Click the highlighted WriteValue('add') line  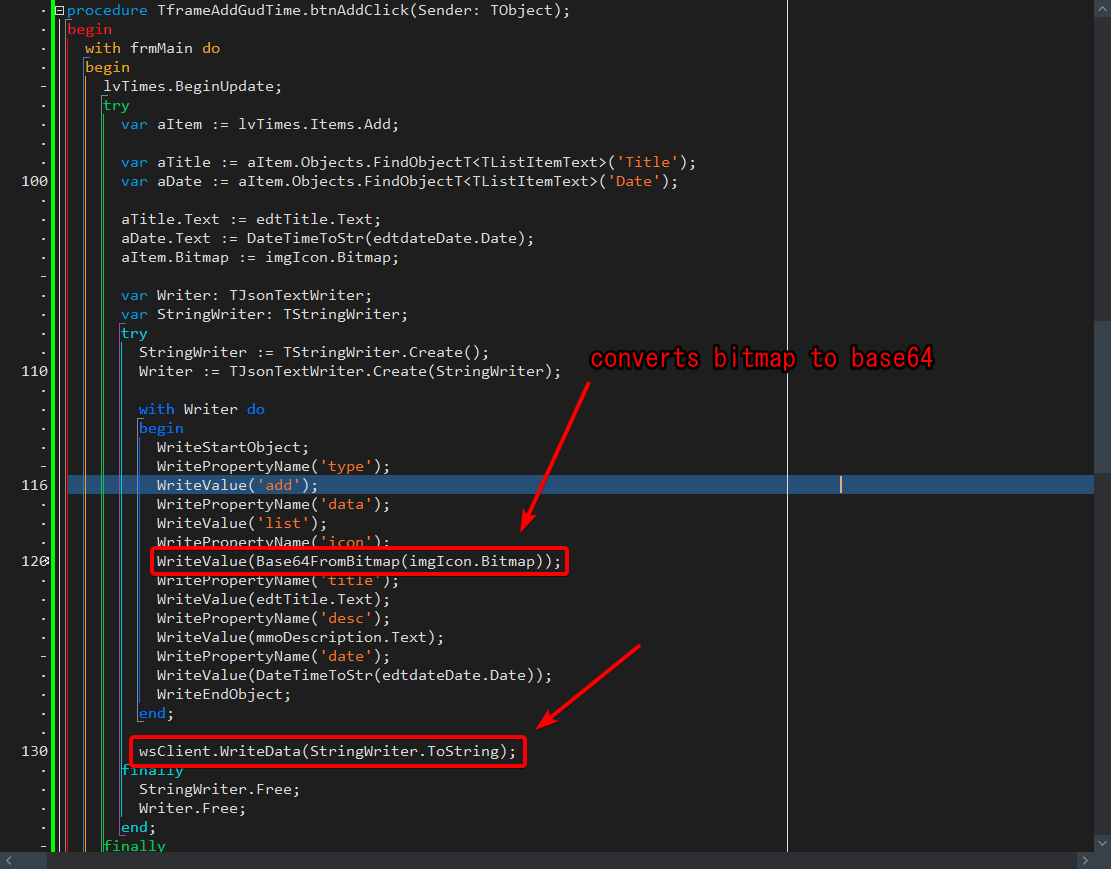[237, 485]
